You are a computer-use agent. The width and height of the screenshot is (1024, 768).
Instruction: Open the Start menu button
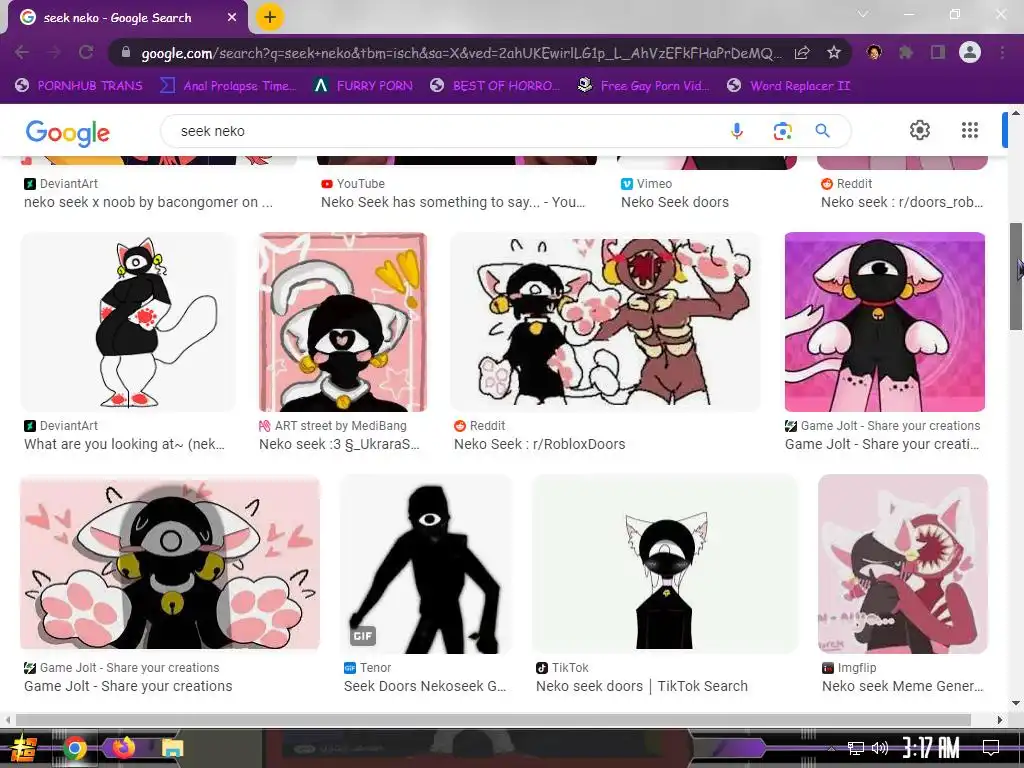tap(24, 748)
